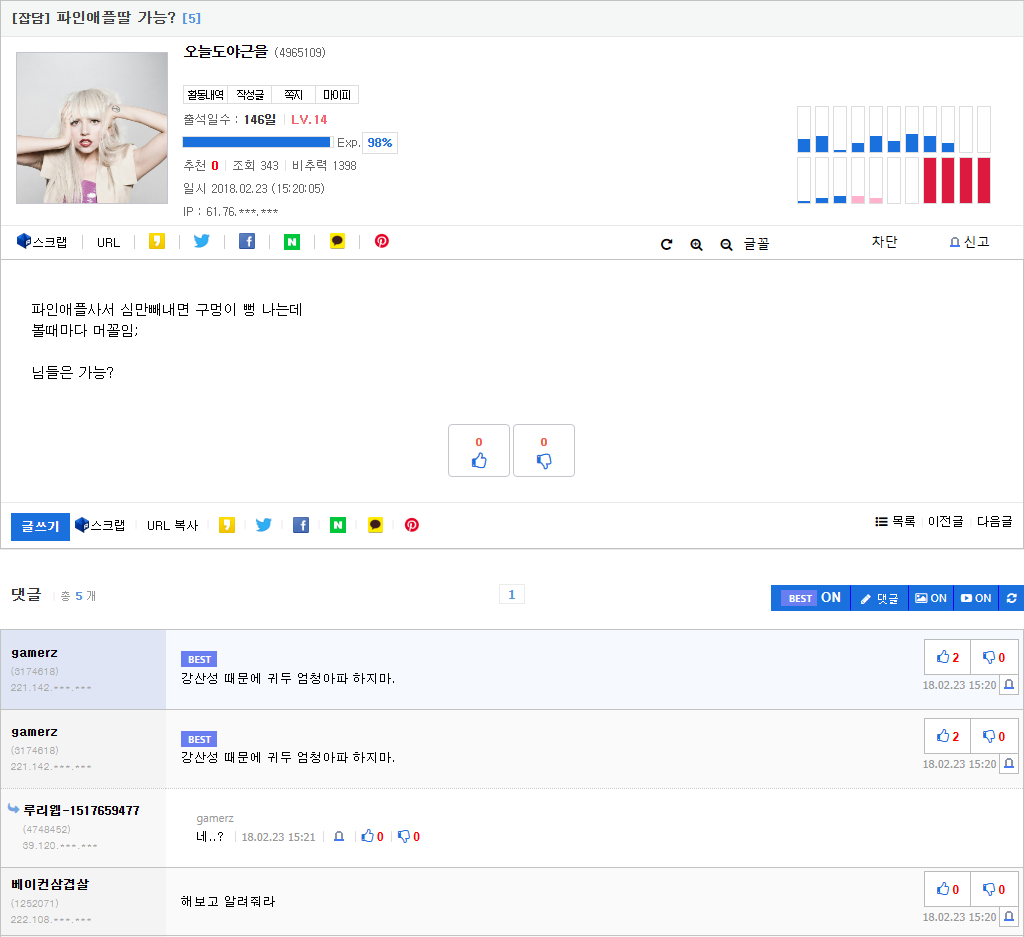
Task: Open the 쪽지 message tab
Action: [293, 95]
